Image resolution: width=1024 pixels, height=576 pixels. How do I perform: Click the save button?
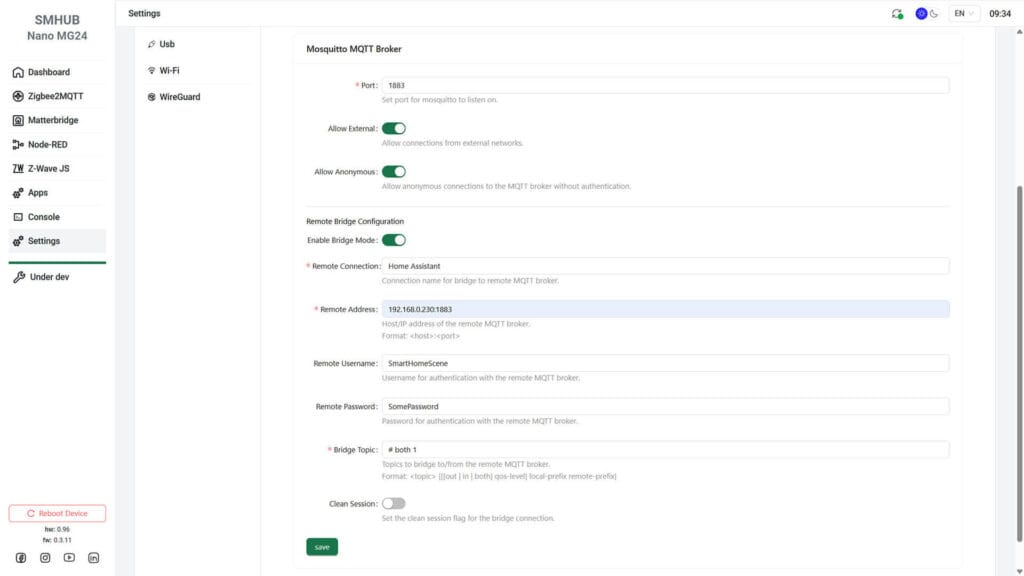click(x=321, y=546)
